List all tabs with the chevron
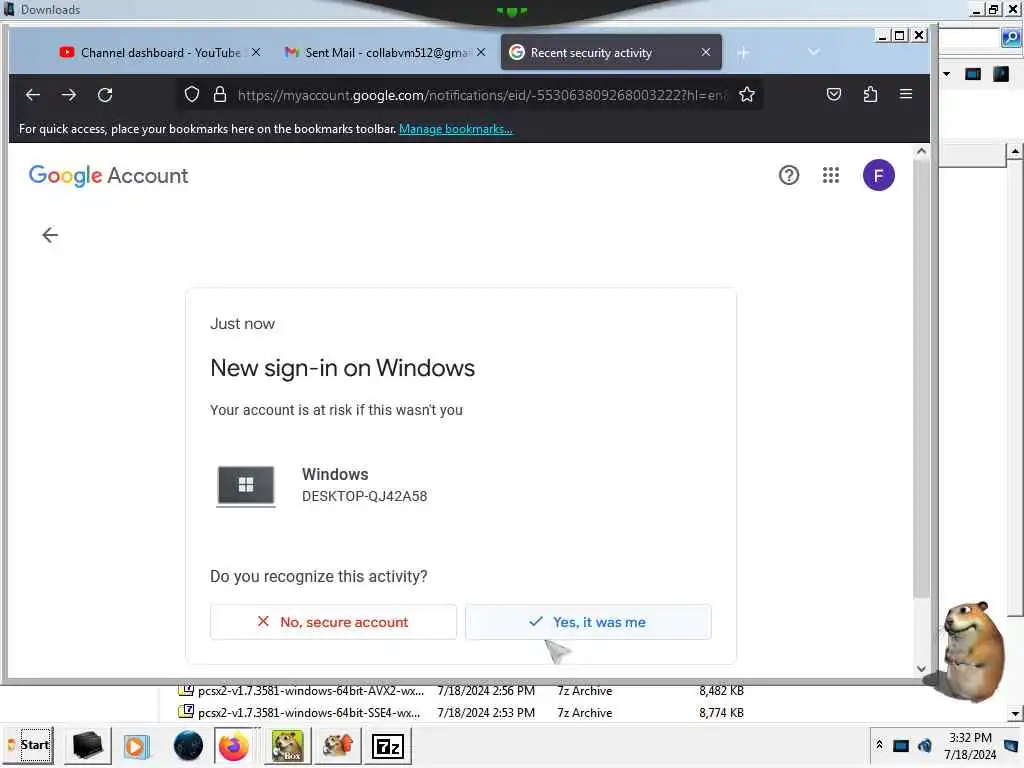Screen dimensions: 1024x768 [x=814, y=52]
